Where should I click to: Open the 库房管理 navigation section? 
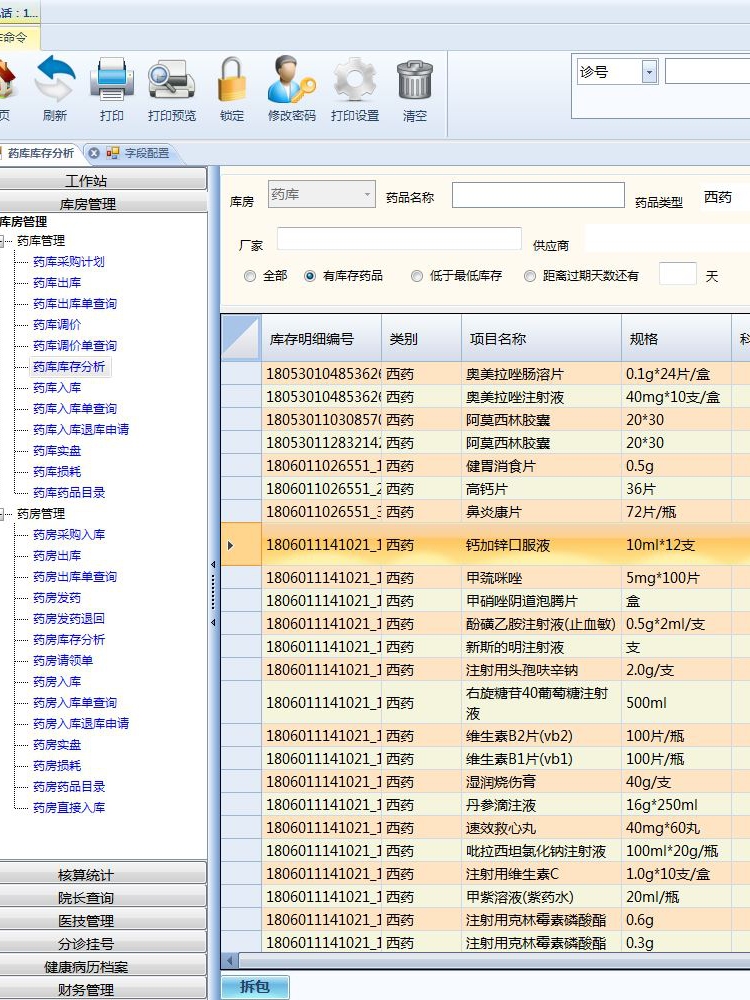[x=103, y=203]
